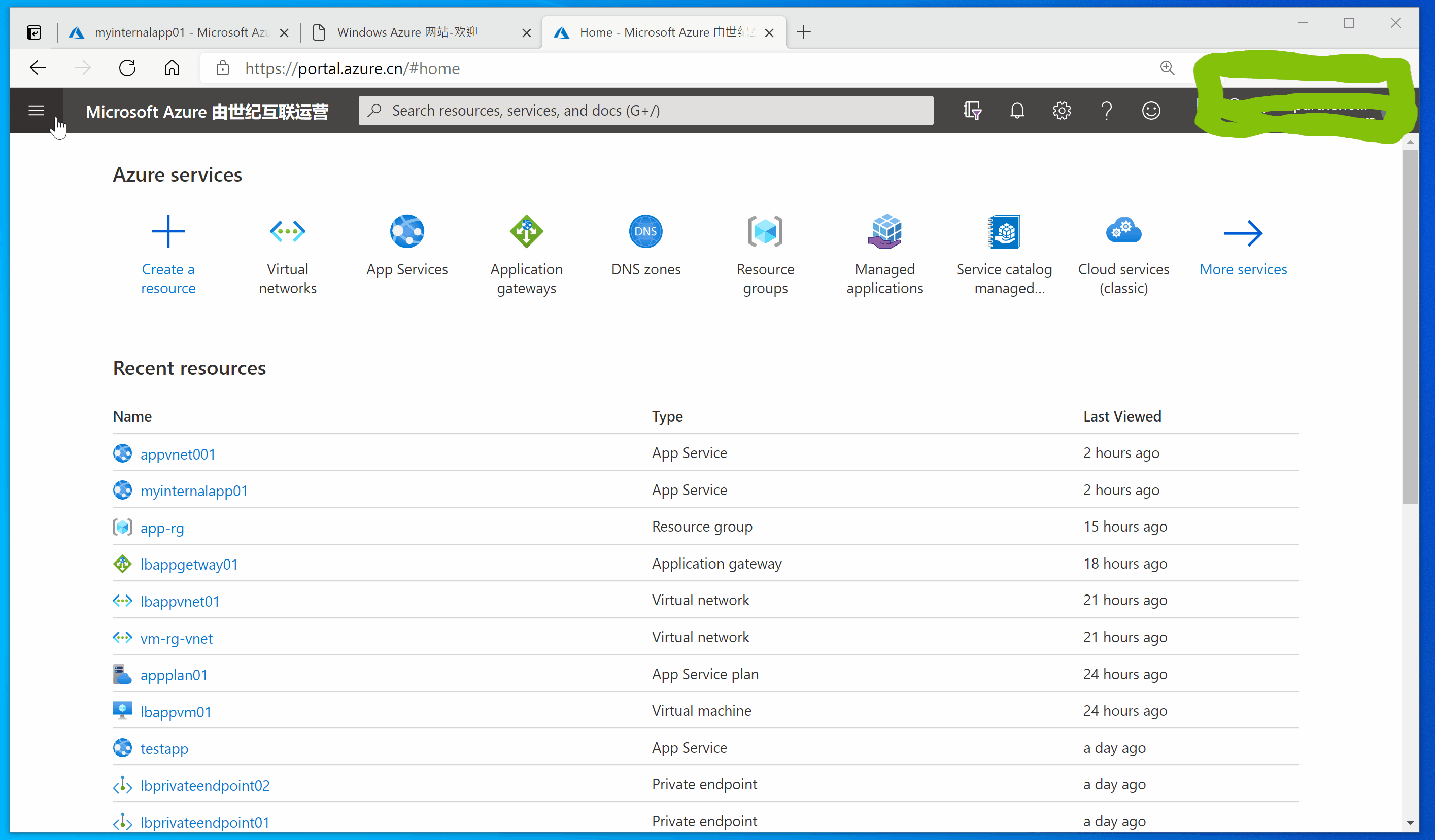Click the browser refresh button
The image size is (1435, 840).
pos(127,68)
